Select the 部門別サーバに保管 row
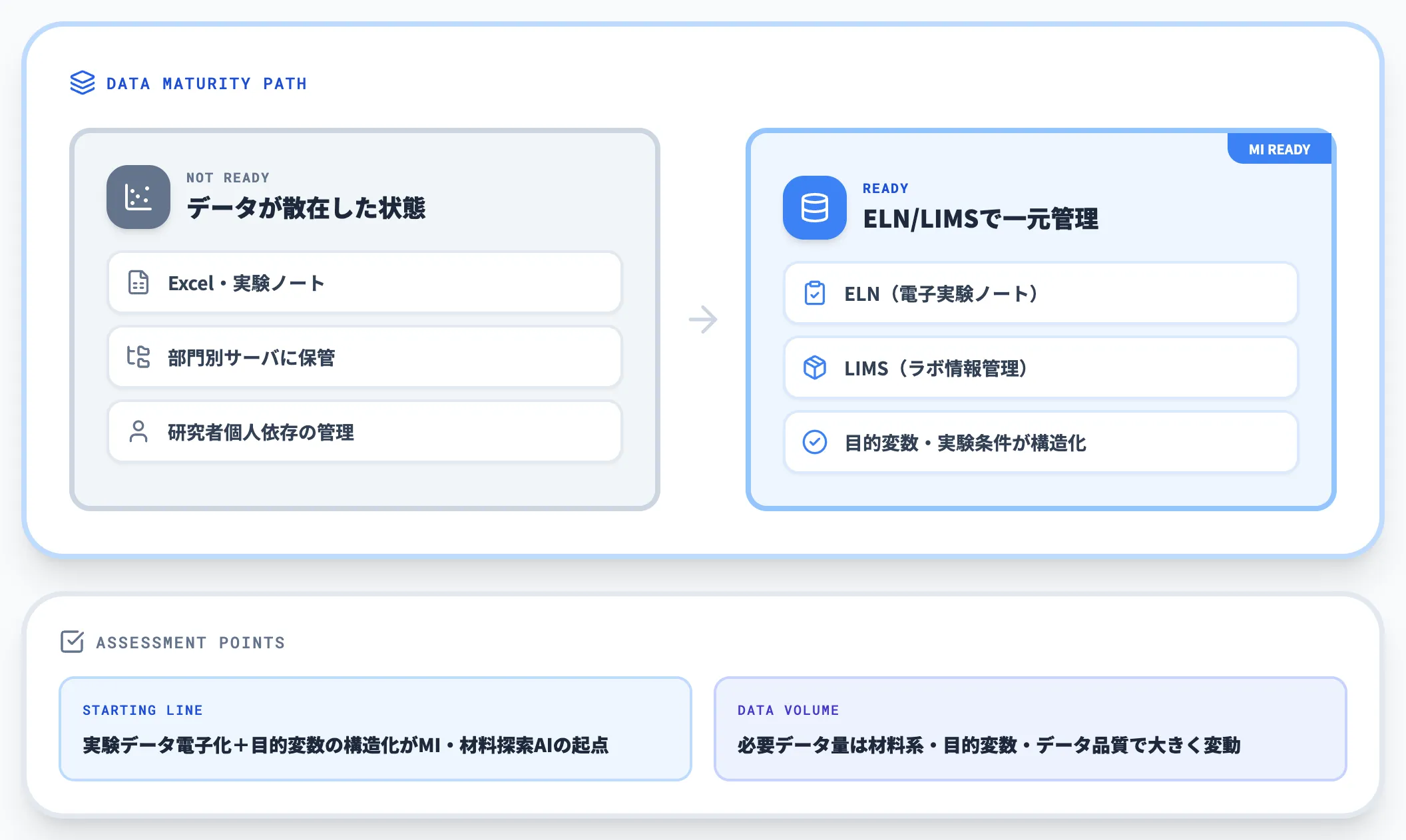Viewport: 1406px width, 840px height. pos(365,357)
